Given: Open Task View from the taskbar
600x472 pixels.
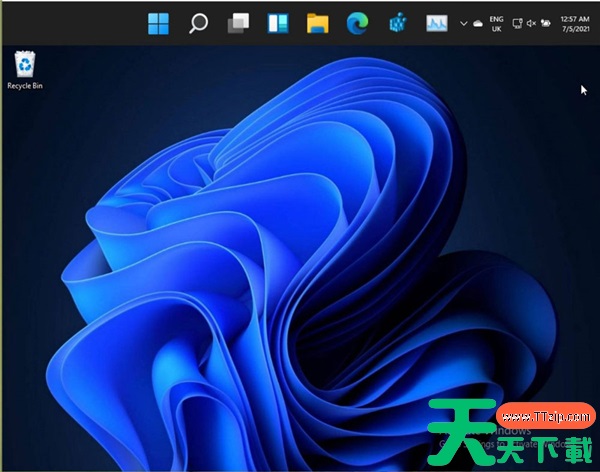Looking at the screenshot, I should pyautogui.click(x=238, y=22).
